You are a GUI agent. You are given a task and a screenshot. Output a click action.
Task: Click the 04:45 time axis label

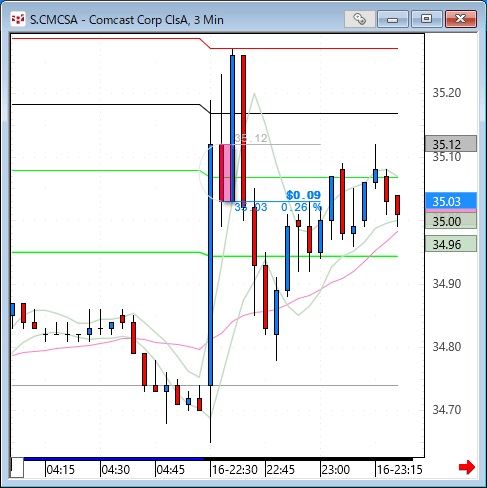170,470
